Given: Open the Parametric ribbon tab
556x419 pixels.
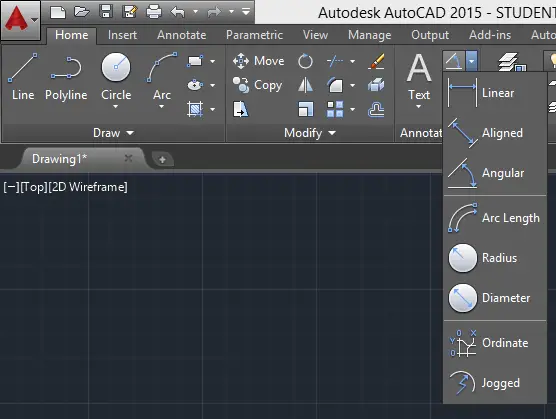Looking at the screenshot, I should 254,35.
